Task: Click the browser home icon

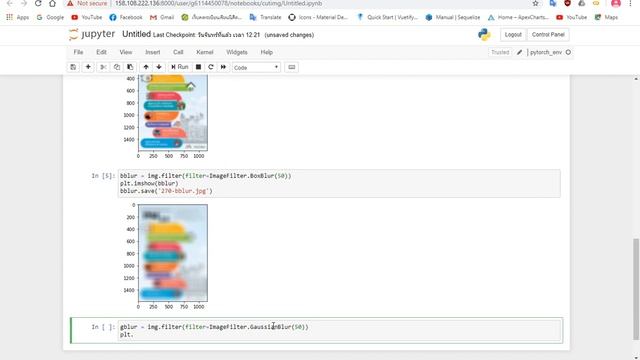Action: 52,3
